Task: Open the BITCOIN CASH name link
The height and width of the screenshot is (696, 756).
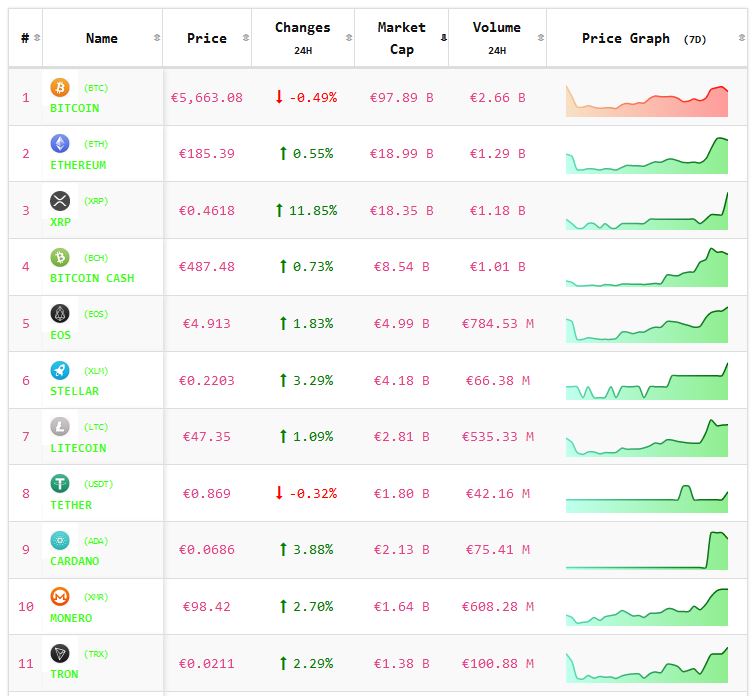Action: click(x=92, y=278)
